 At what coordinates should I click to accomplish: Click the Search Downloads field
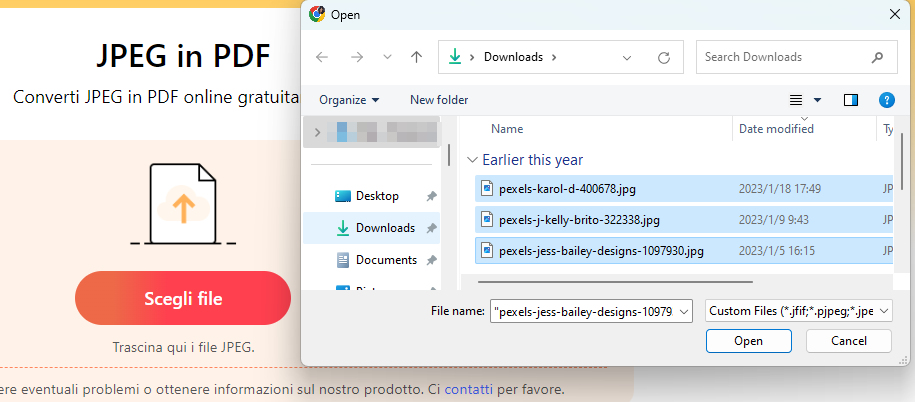click(x=780, y=57)
